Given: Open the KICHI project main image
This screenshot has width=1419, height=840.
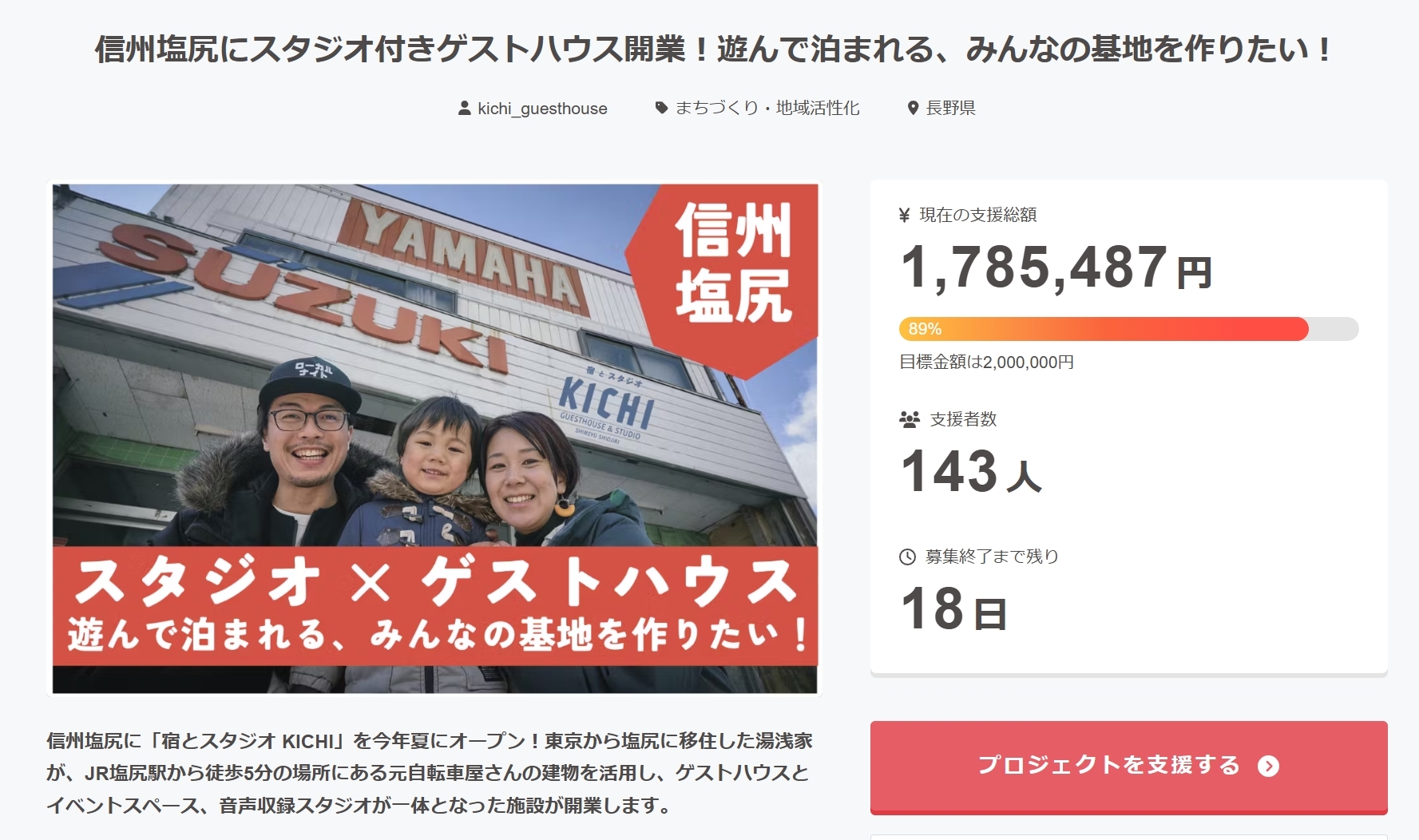Looking at the screenshot, I should pos(435,438).
